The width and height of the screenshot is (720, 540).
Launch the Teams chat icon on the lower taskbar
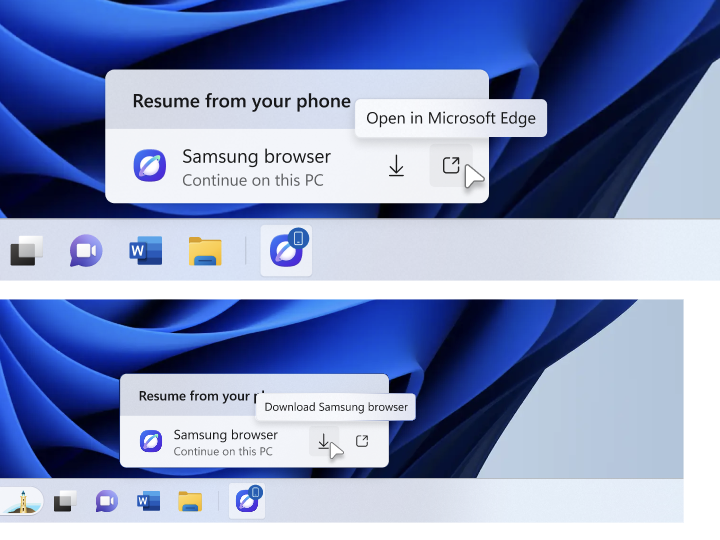[x=107, y=501]
